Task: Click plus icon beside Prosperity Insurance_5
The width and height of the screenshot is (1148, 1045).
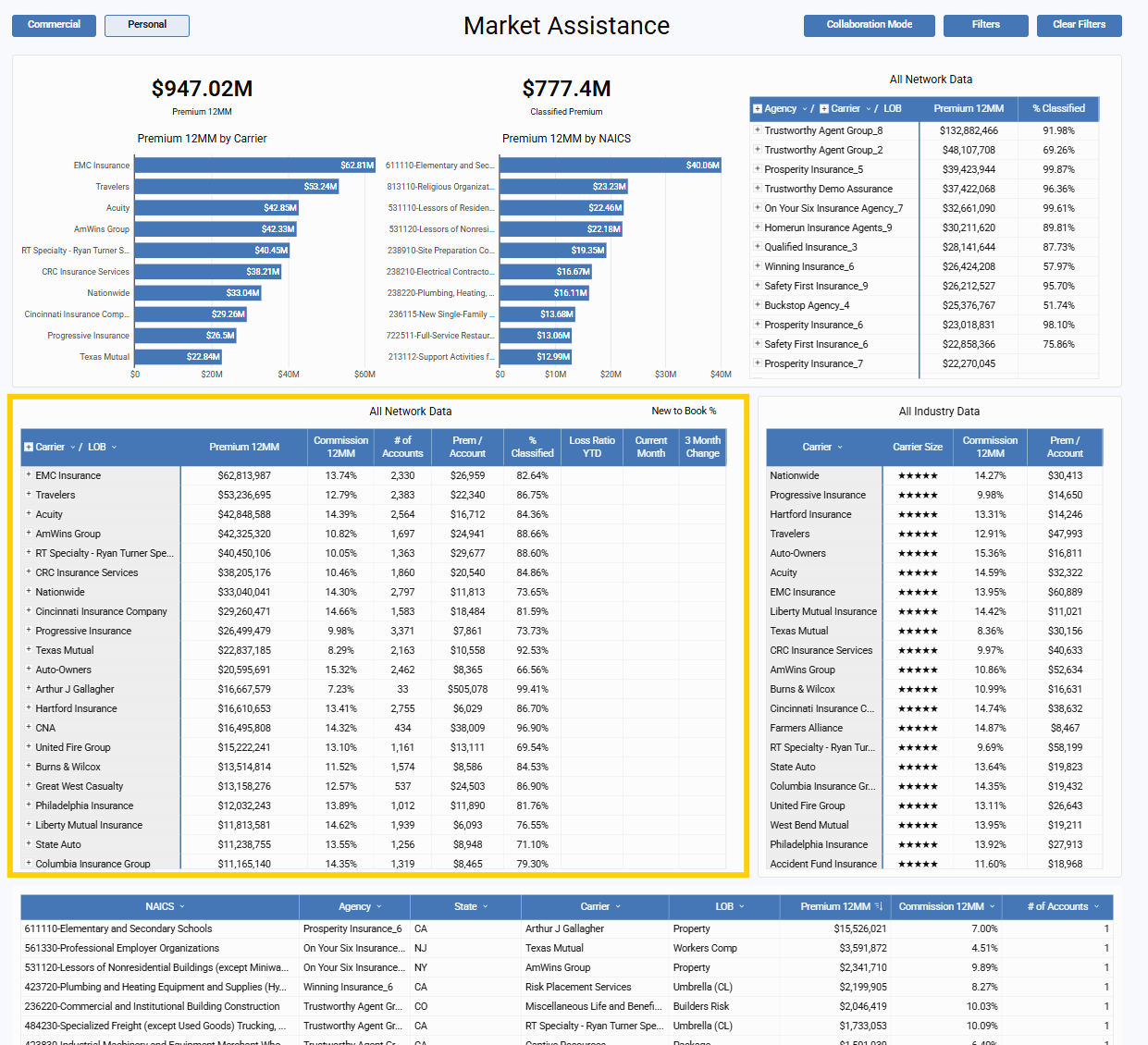Action: coord(758,169)
